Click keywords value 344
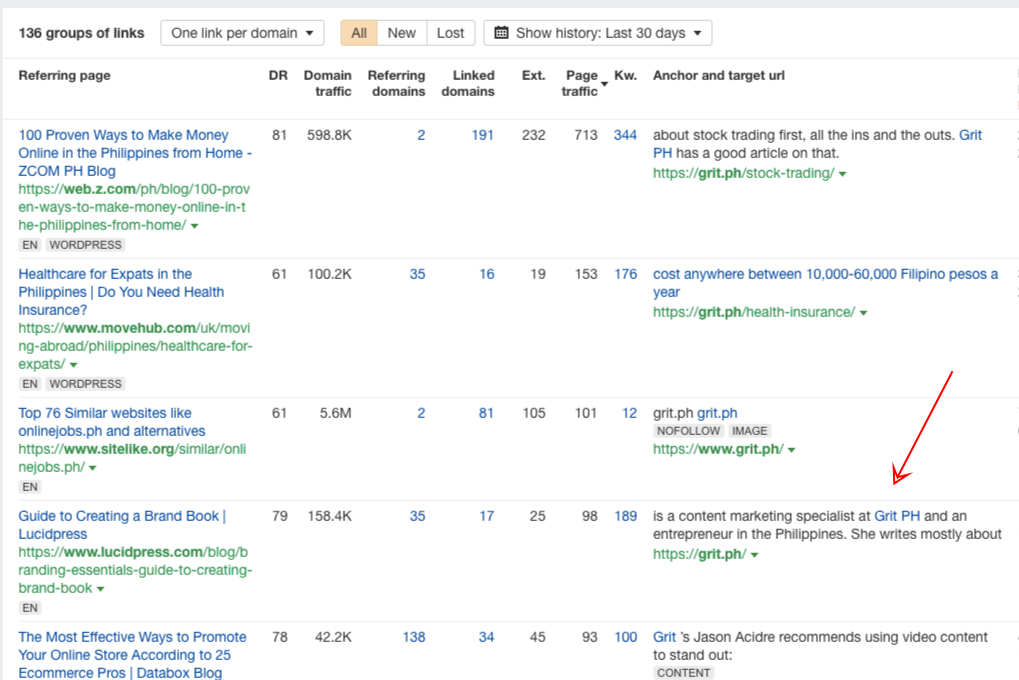This screenshot has height=680, width=1019. 625,135
